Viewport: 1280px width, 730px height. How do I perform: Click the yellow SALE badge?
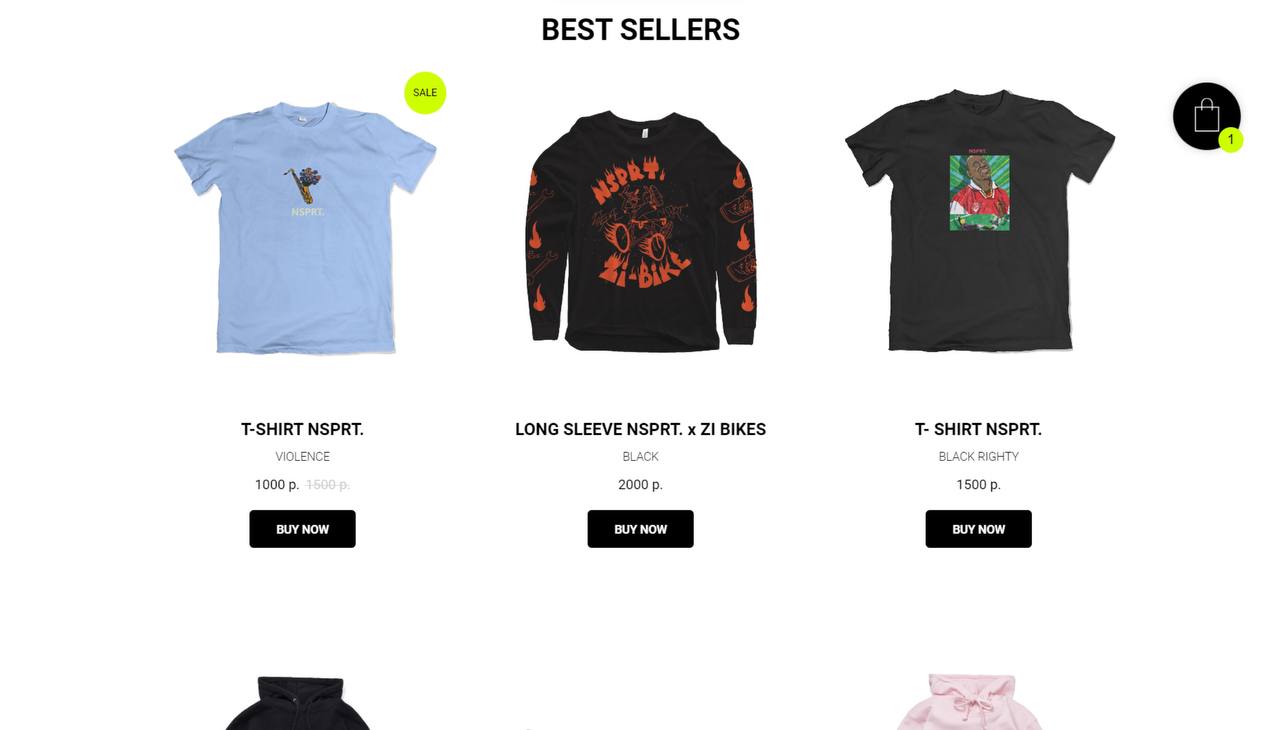click(x=425, y=93)
